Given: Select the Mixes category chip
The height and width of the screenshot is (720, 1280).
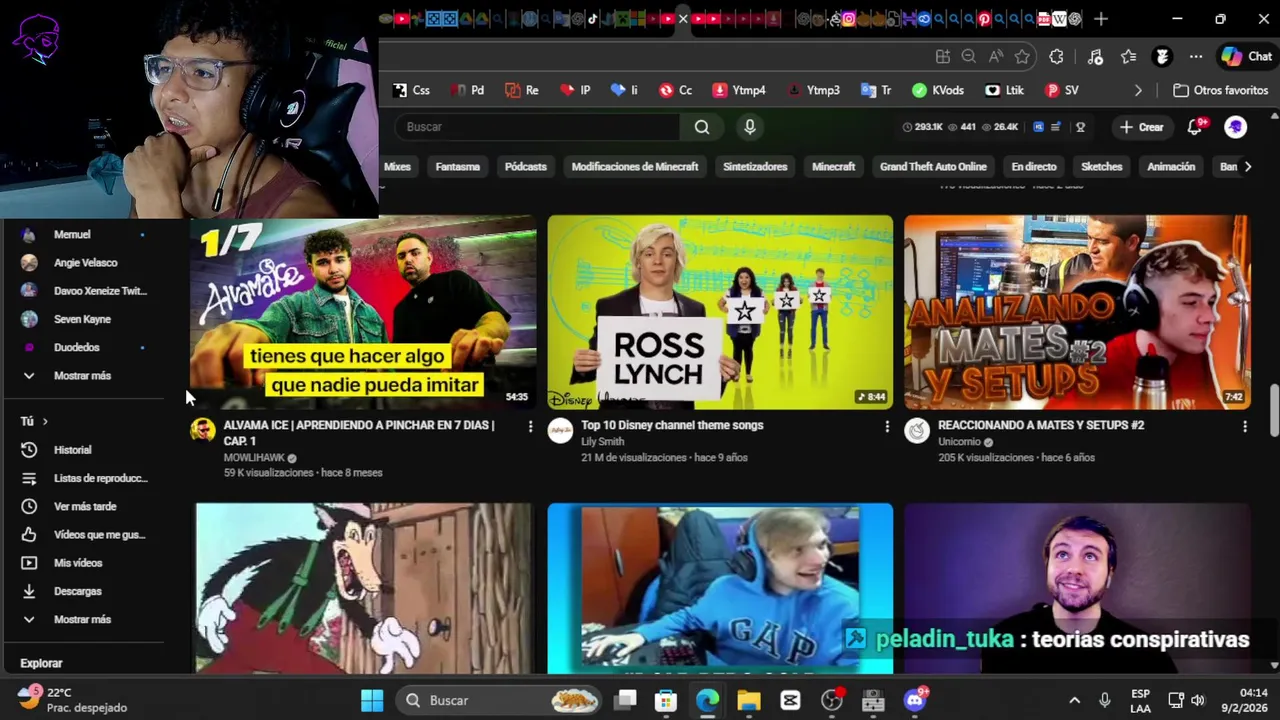Looking at the screenshot, I should tap(397, 167).
